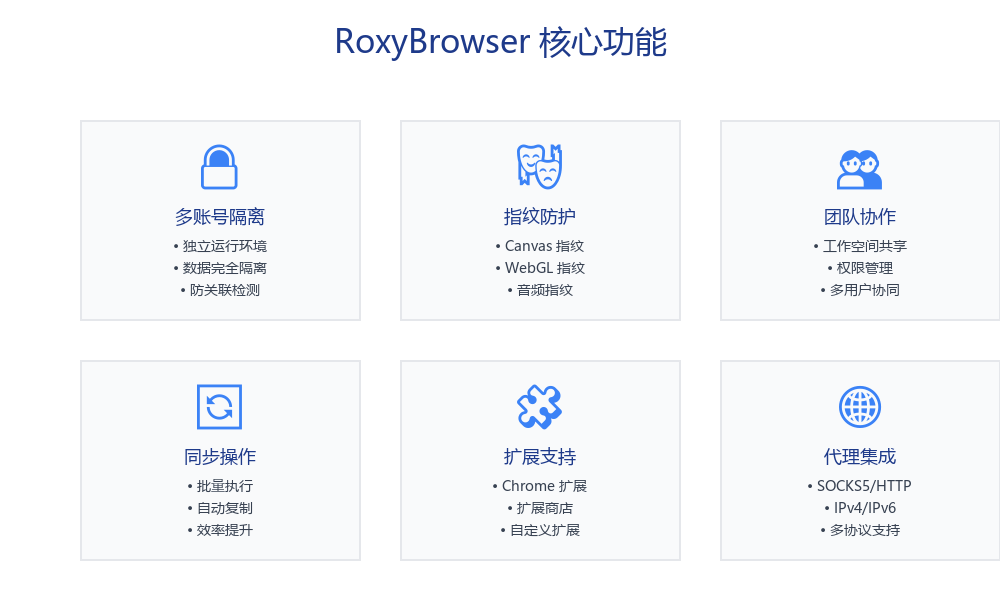Click the sync arrows icon for 同步操作

(x=219, y=407)
